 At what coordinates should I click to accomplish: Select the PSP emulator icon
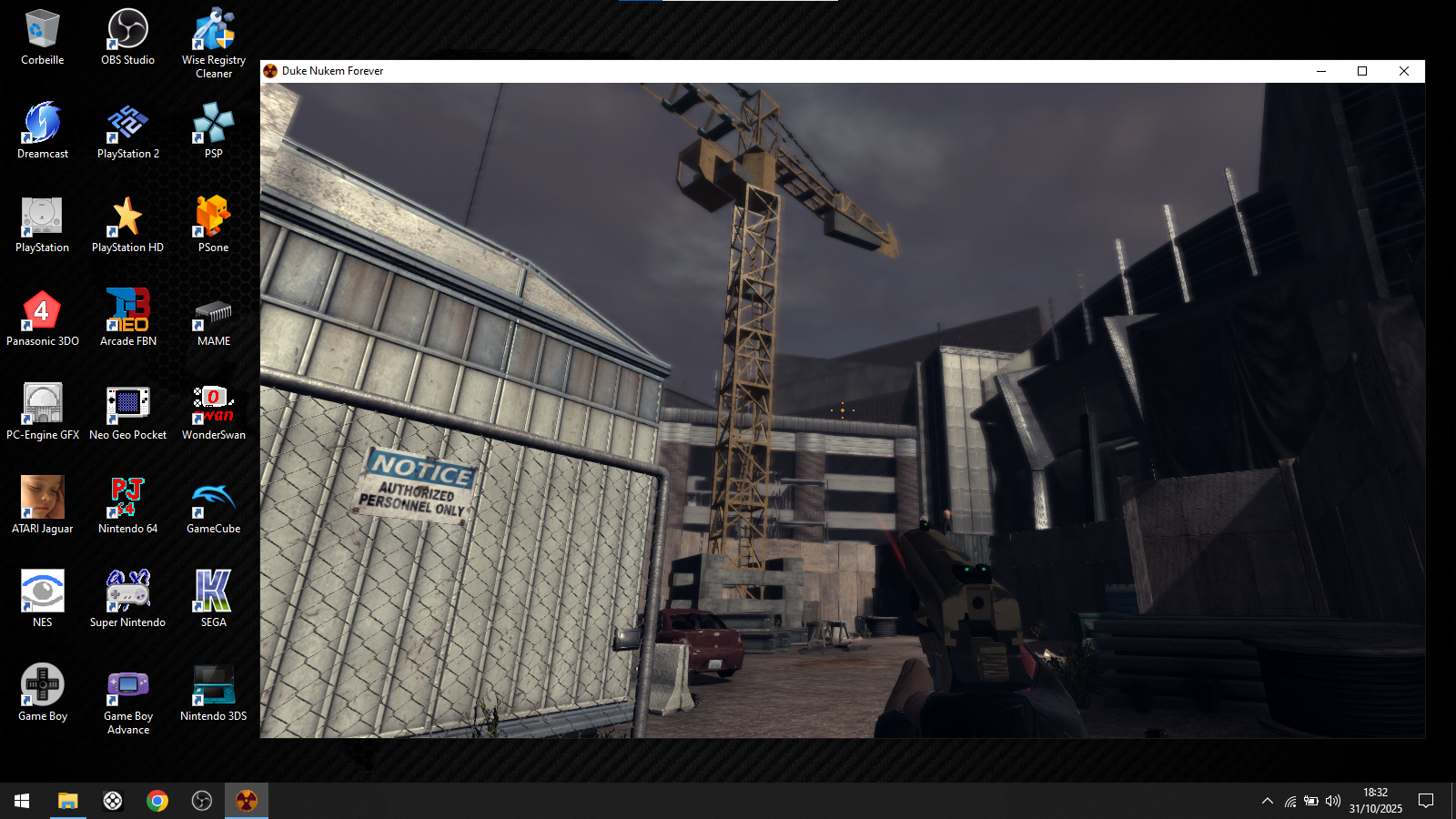pos(213,124)
